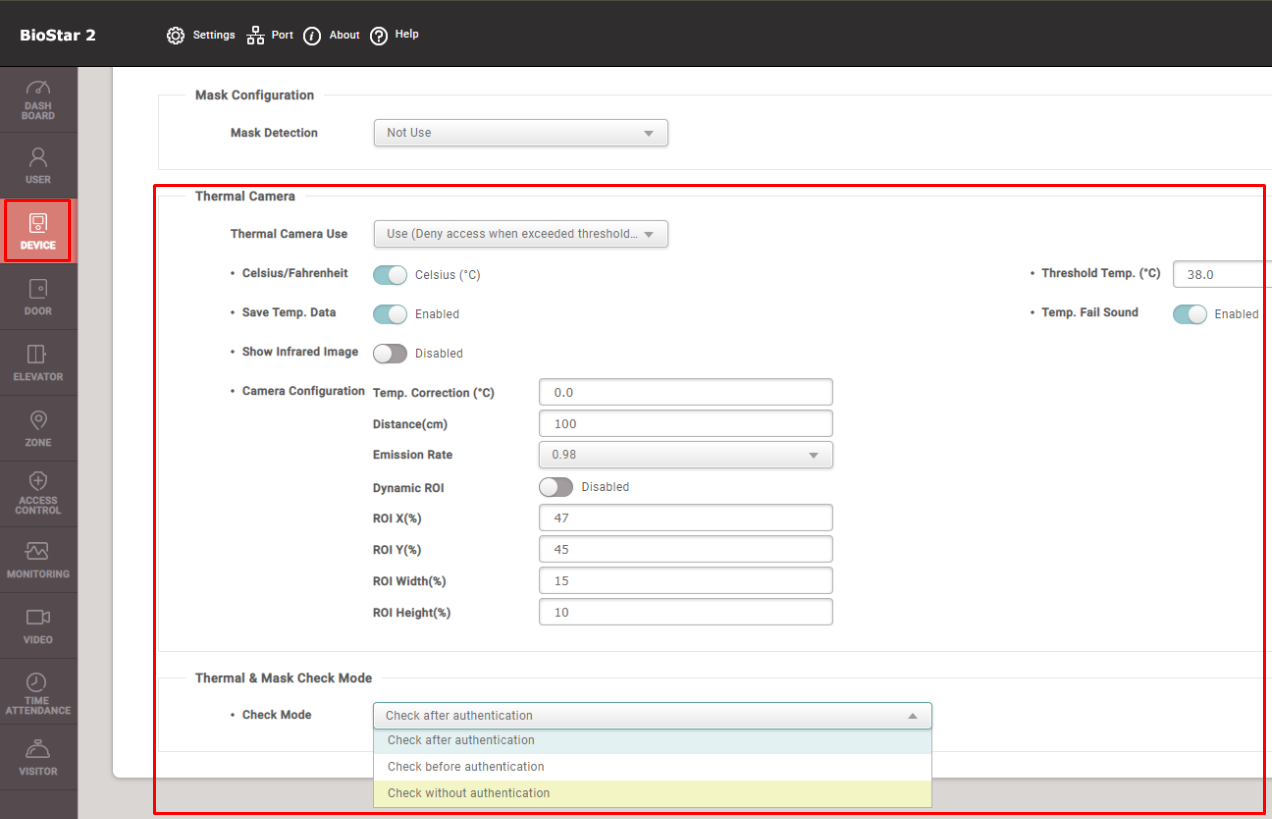Toggle the Celsius/Fahrenheit switch
This screenshot has height=819, width=1272.
[390, 275]
